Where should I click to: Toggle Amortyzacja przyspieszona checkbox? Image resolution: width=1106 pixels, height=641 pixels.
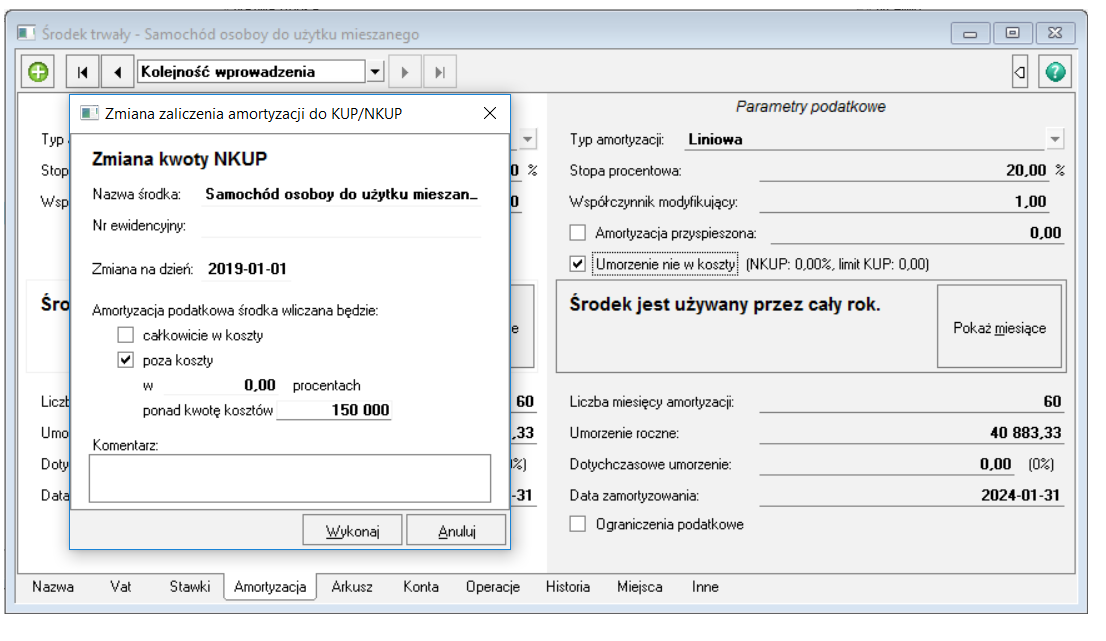pyautogui.click(x=577, y=233)
